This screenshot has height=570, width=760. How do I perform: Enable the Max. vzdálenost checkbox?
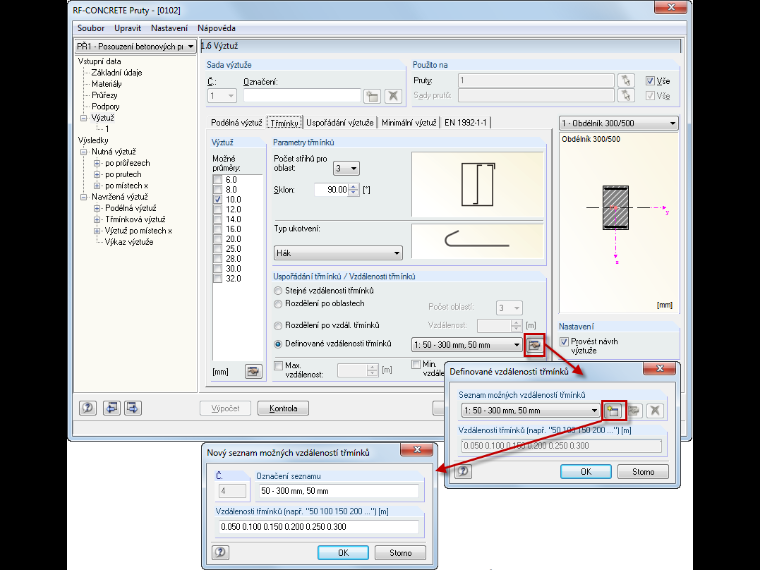(278, 366)
